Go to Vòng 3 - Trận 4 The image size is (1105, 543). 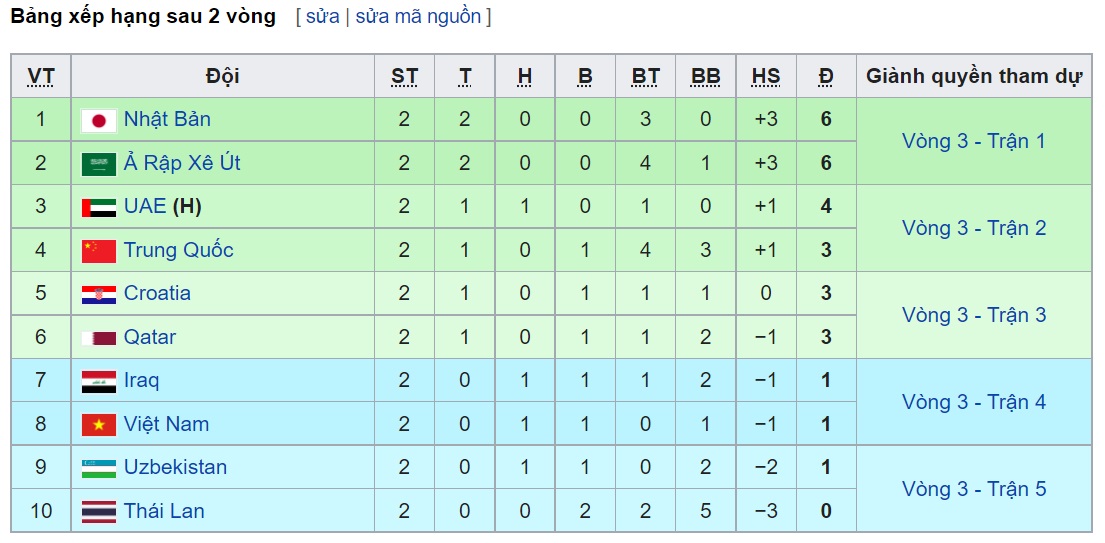[973, 402]
